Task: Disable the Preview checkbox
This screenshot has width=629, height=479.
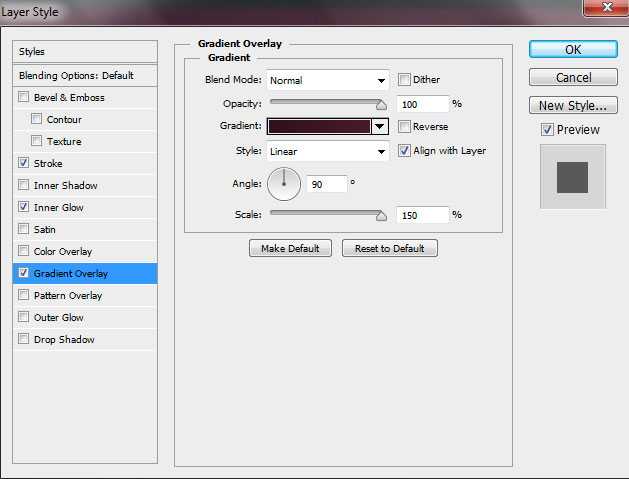Action: click(x=547, y=129)
